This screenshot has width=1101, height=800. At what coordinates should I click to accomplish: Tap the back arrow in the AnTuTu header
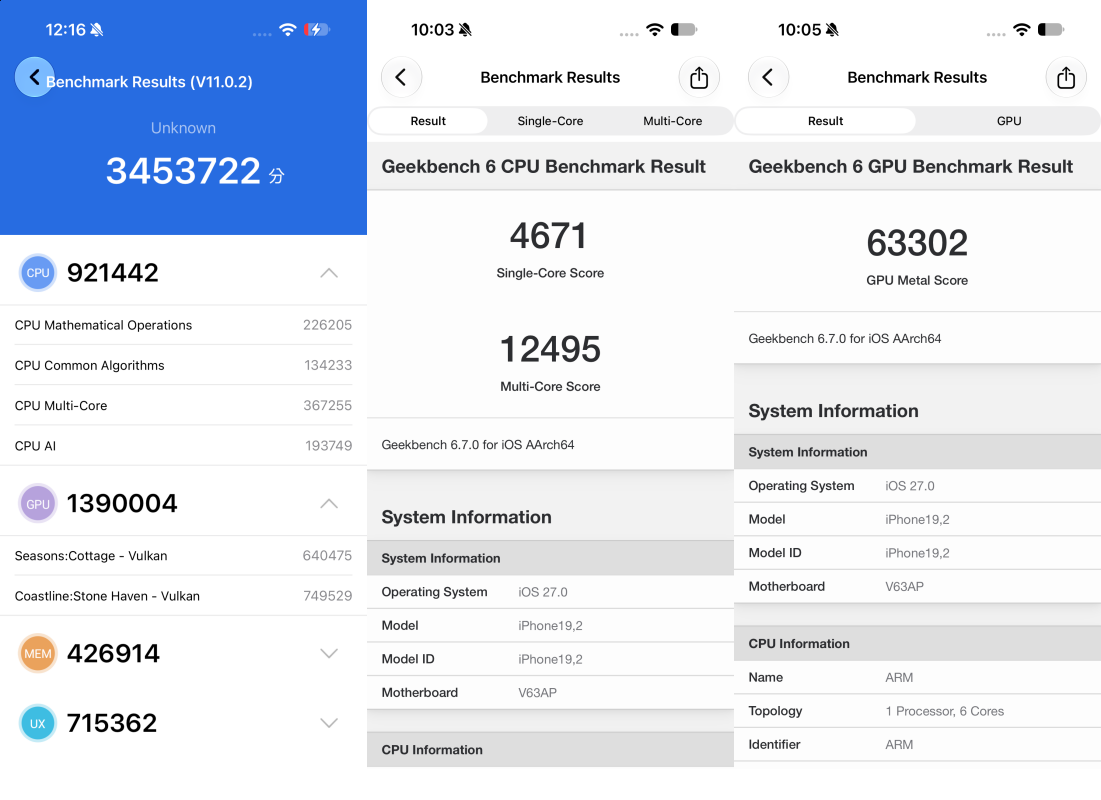coord(34,77)
